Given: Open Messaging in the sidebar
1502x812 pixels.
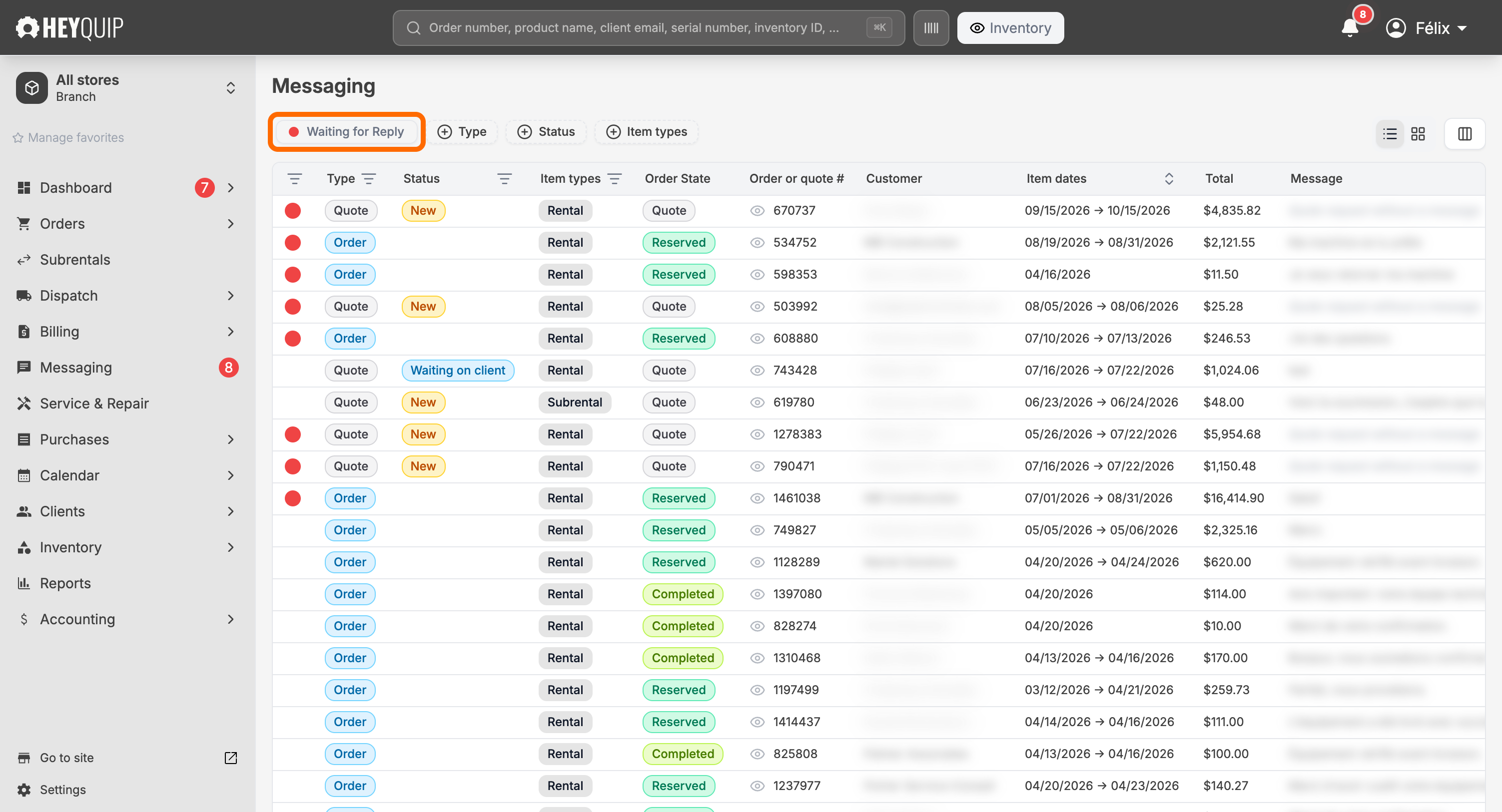Looking at the screenshot, I should click(76, 368).
